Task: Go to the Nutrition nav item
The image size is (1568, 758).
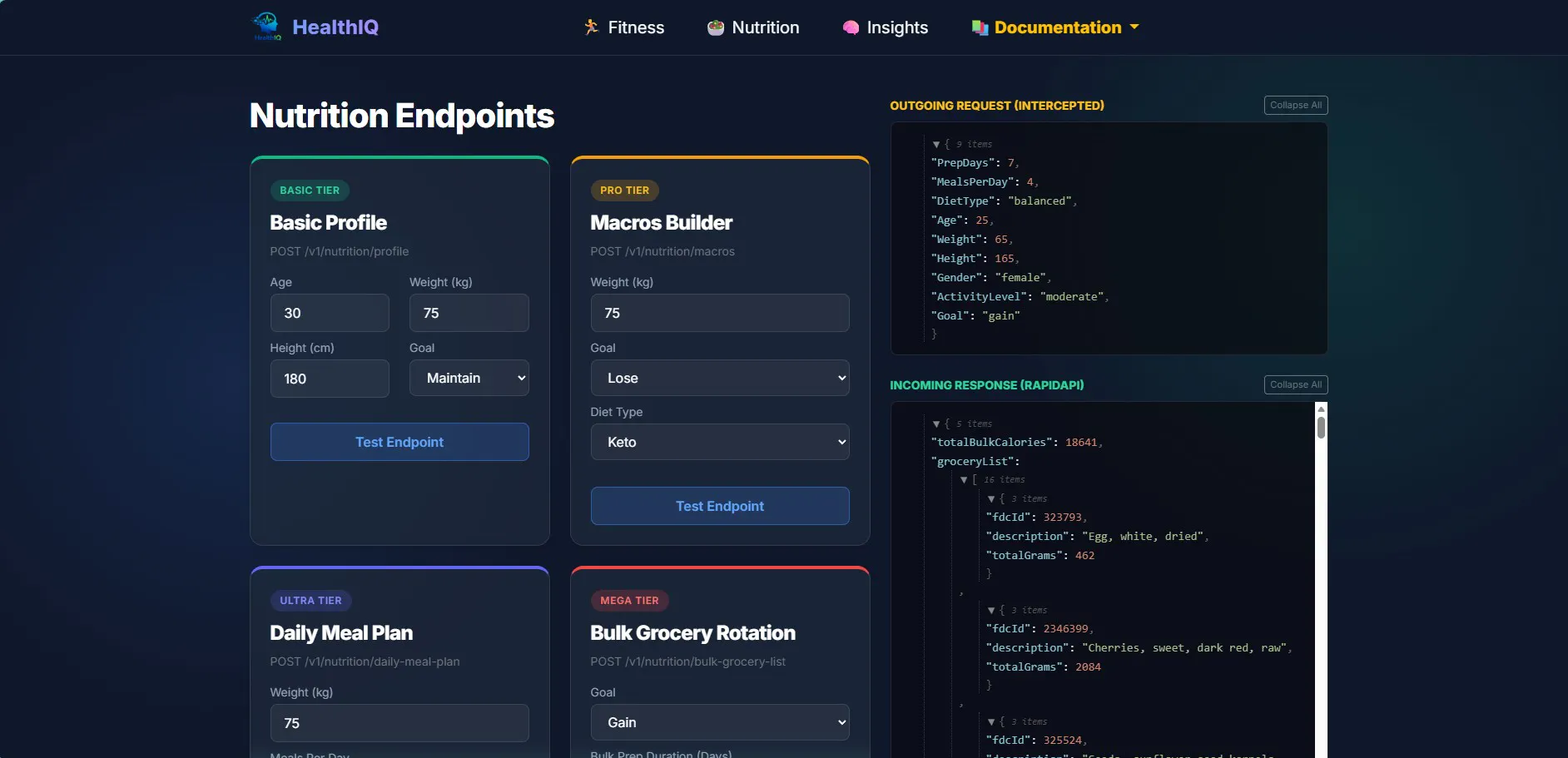Action: 753,27
